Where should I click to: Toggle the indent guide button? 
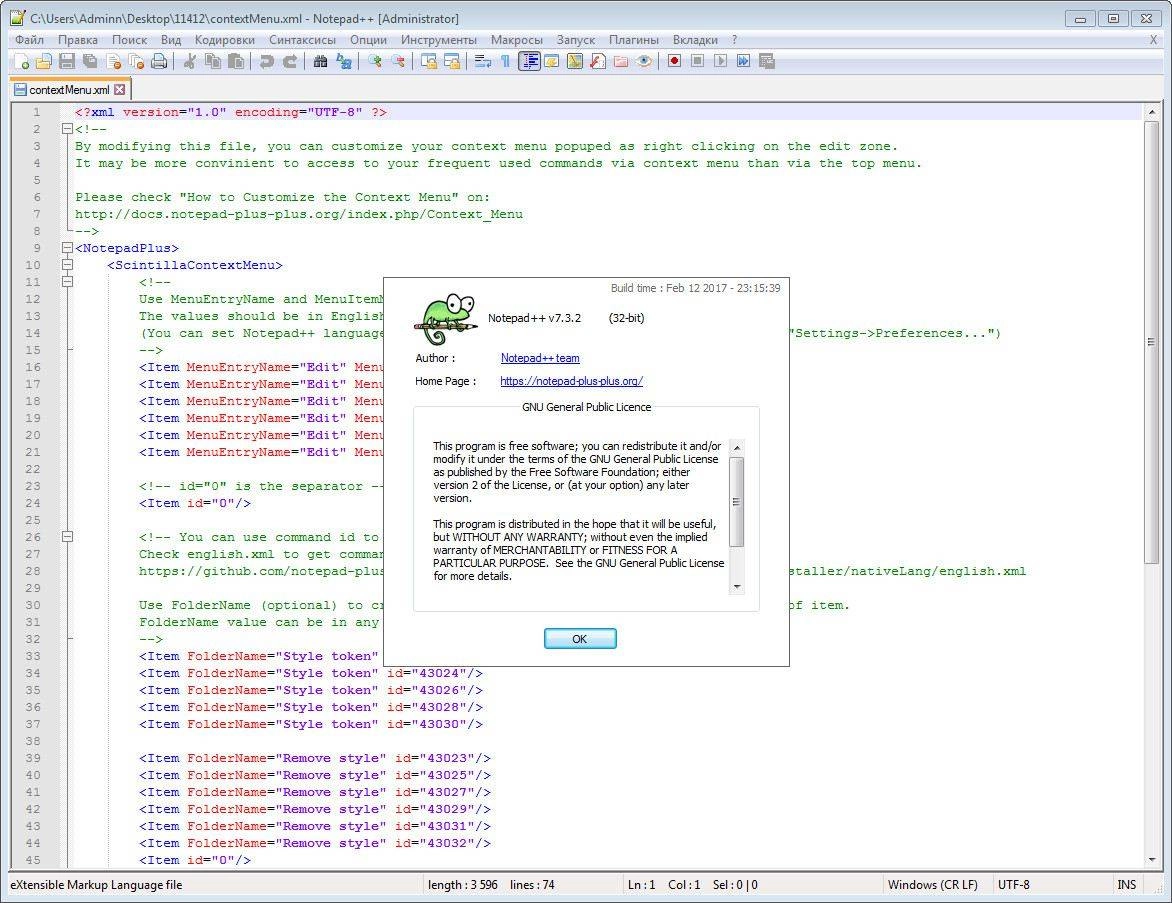coord(529,61)
